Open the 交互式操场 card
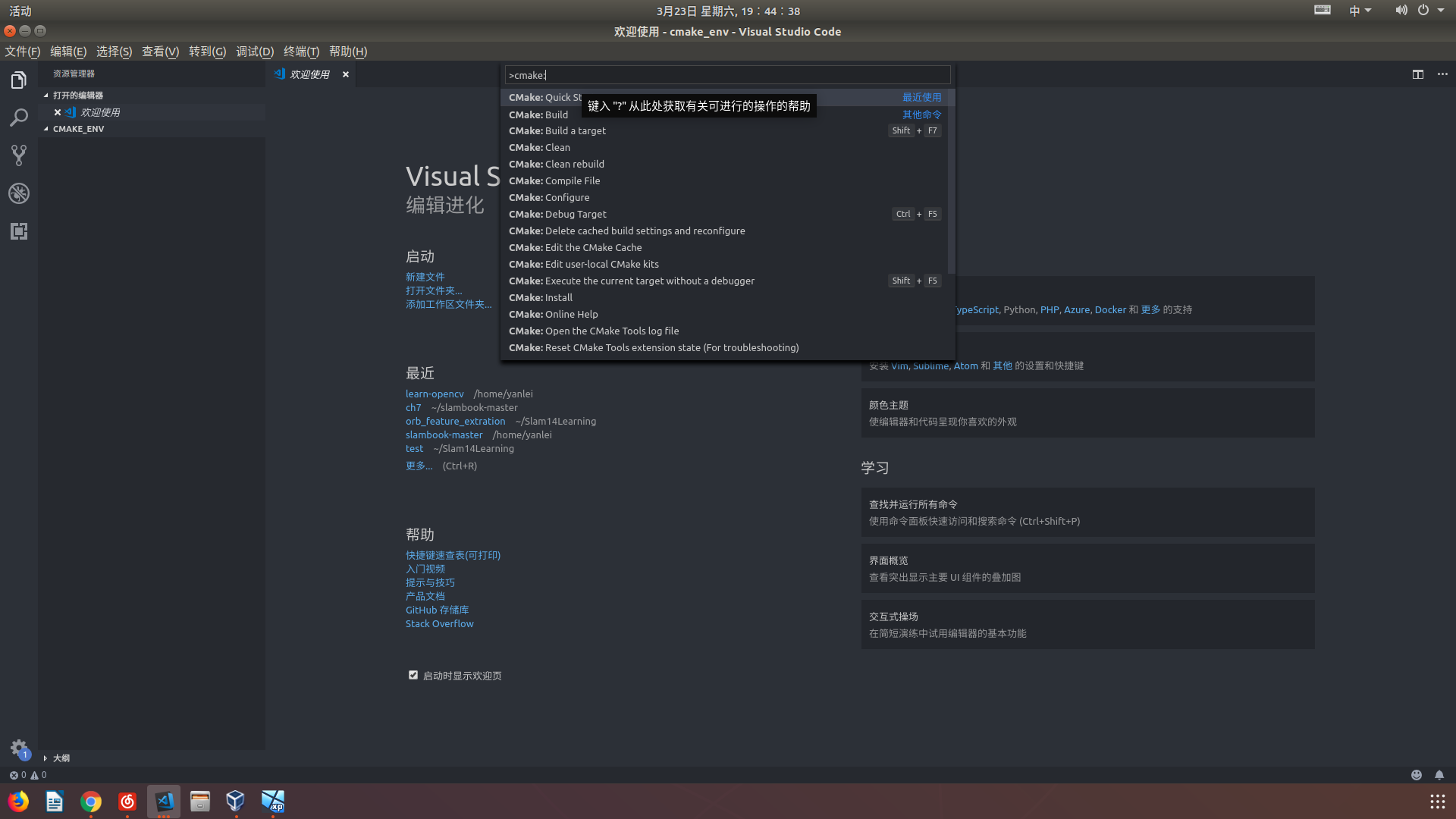 pos(1087,625)
